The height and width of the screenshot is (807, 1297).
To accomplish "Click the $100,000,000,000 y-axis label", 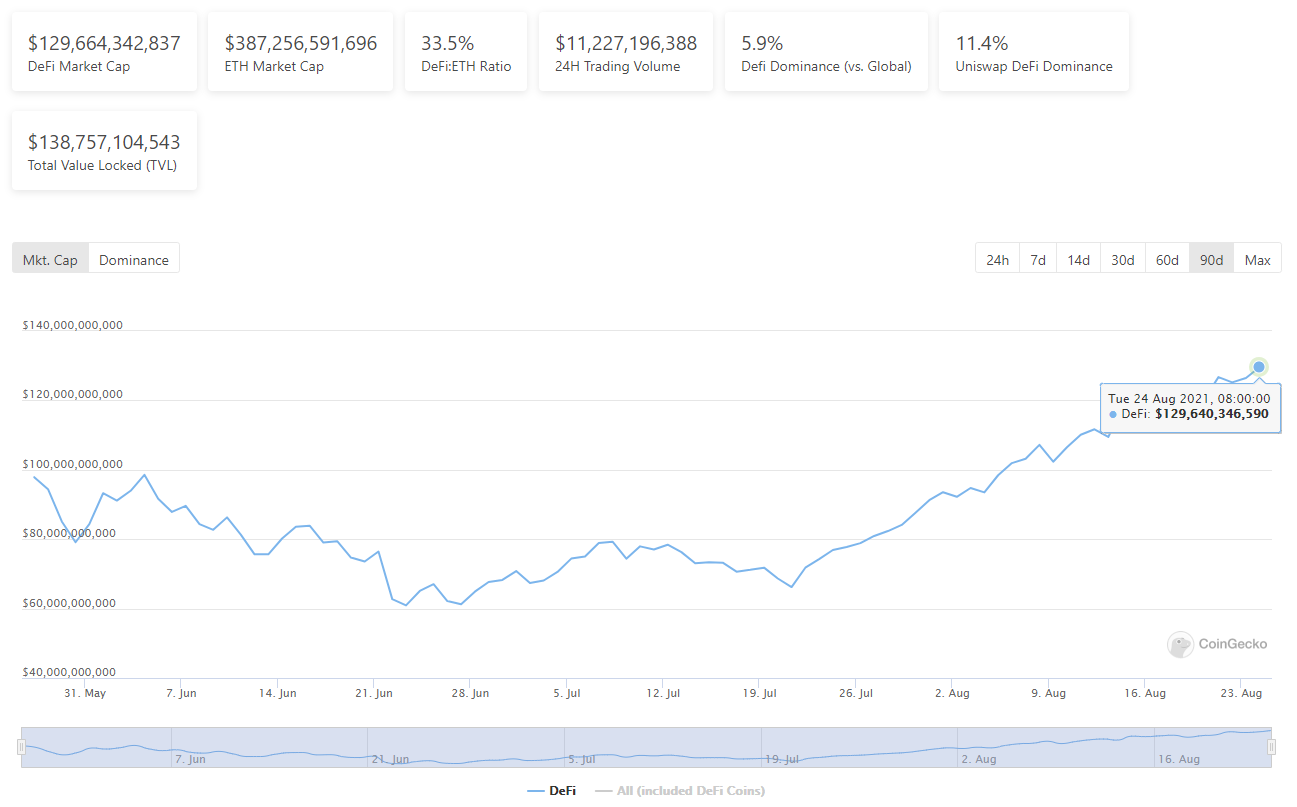I will coord(73,464).
